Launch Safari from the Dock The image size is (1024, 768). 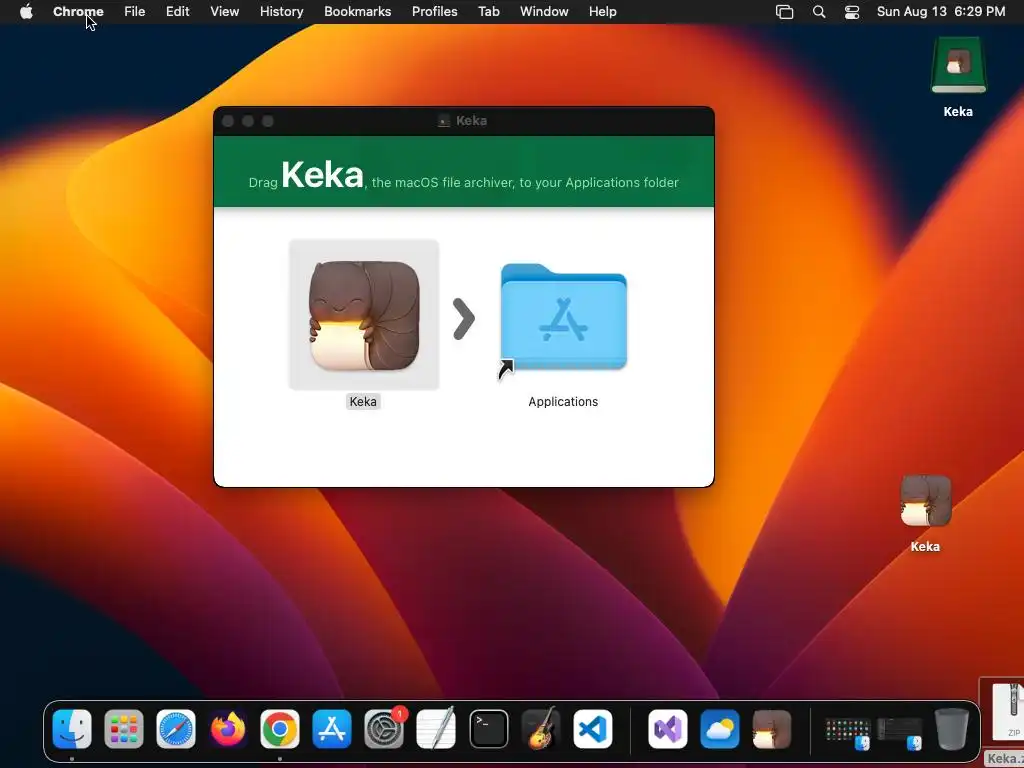(x=176, y=729)
